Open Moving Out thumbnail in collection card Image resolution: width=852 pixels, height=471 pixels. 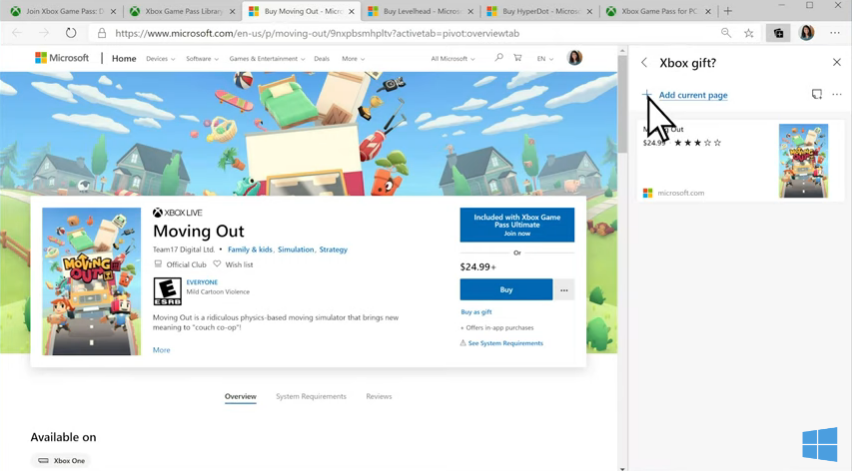[803, 161]
